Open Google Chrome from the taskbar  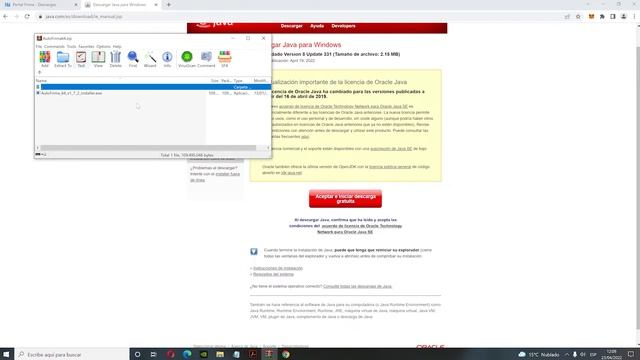point(286,354)
